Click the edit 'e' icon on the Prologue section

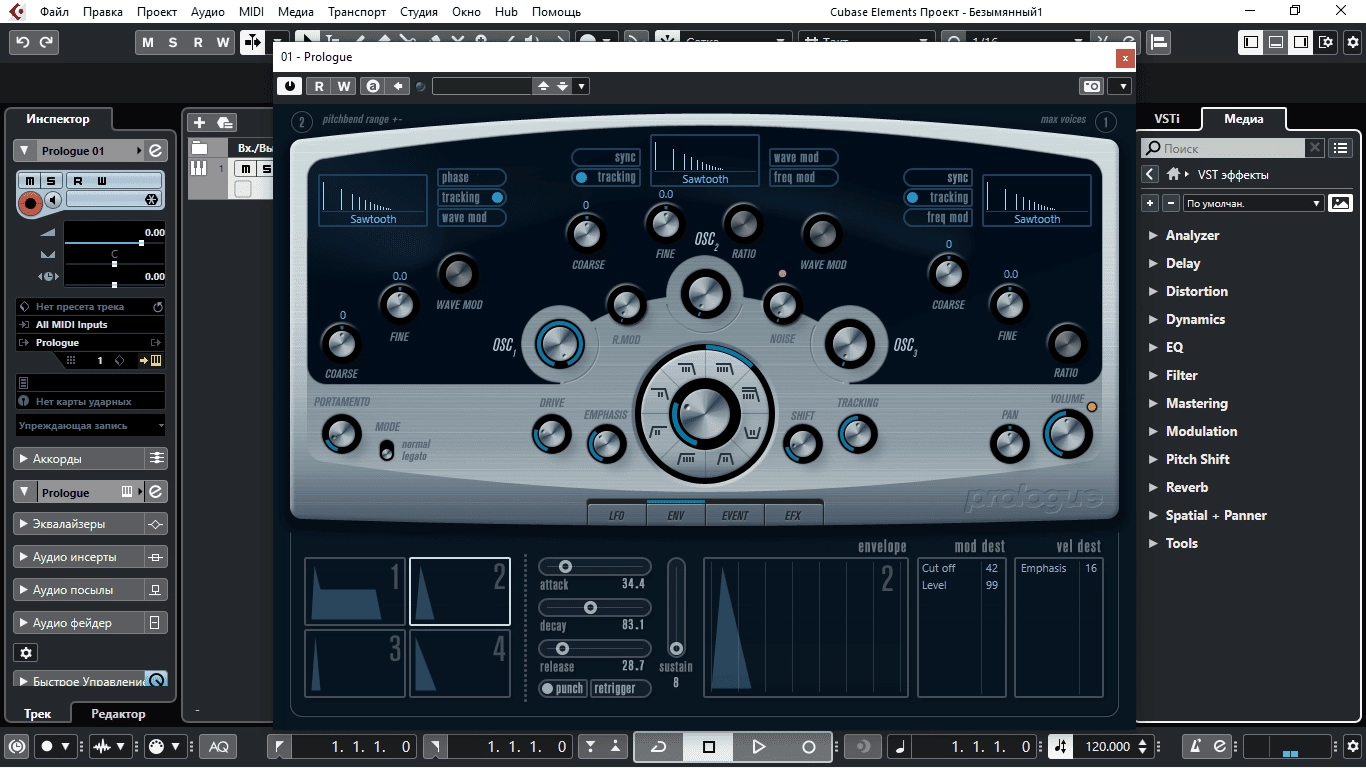(155, 492)
